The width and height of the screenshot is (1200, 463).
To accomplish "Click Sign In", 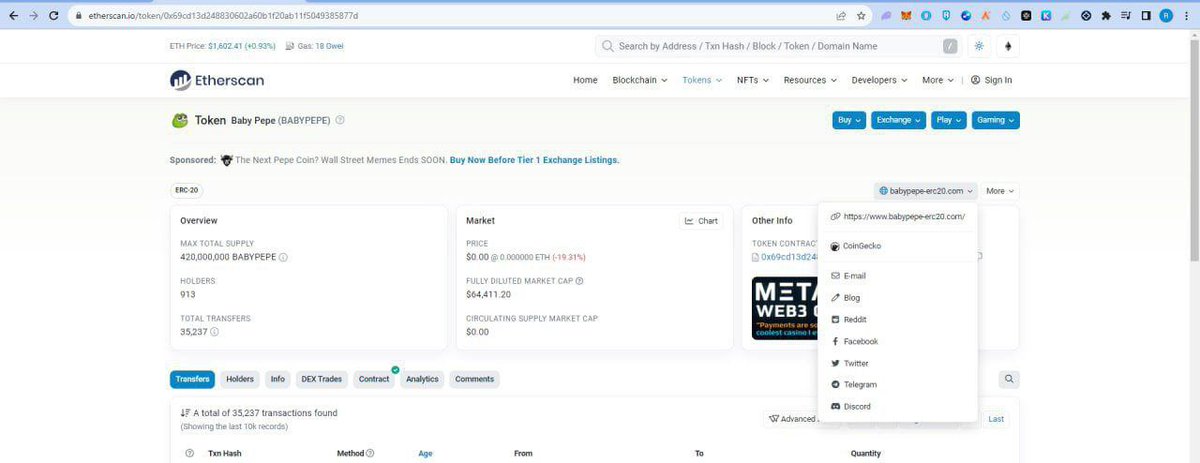I will 991,80.
